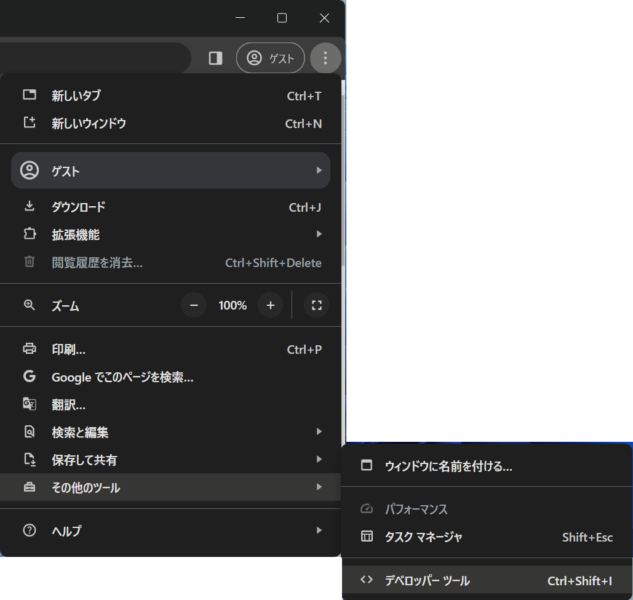This screenshot has width=633, height=600.
Task: Click the question mark ヘルプ icon
Action: (x=29, y=530)
